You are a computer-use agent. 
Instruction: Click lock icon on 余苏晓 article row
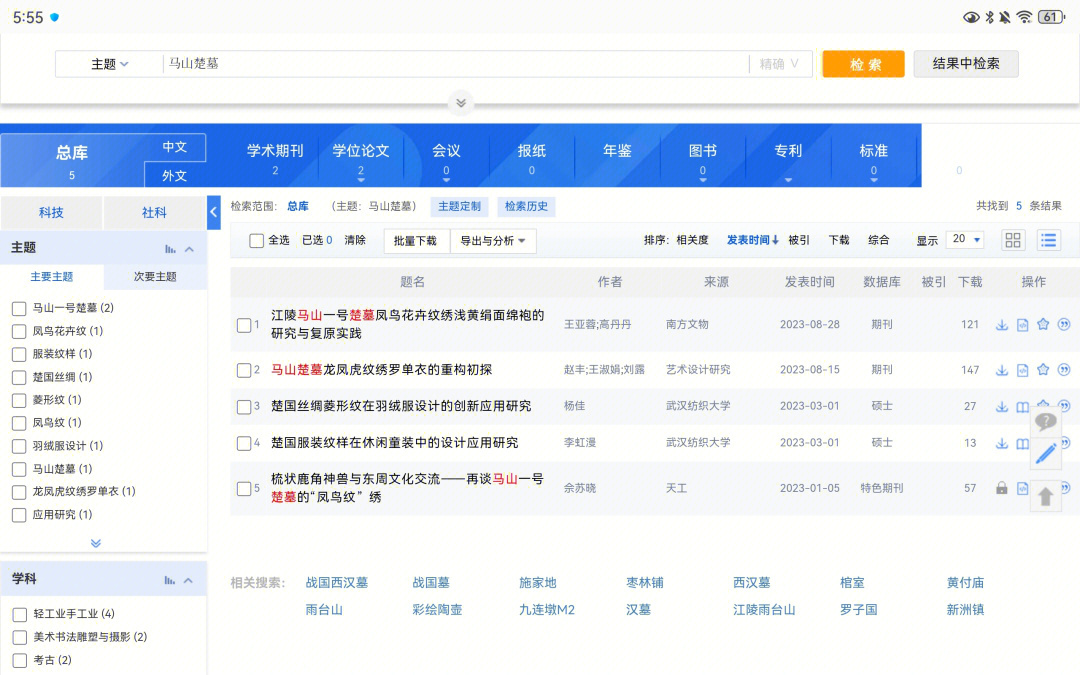click(1001, 488)
